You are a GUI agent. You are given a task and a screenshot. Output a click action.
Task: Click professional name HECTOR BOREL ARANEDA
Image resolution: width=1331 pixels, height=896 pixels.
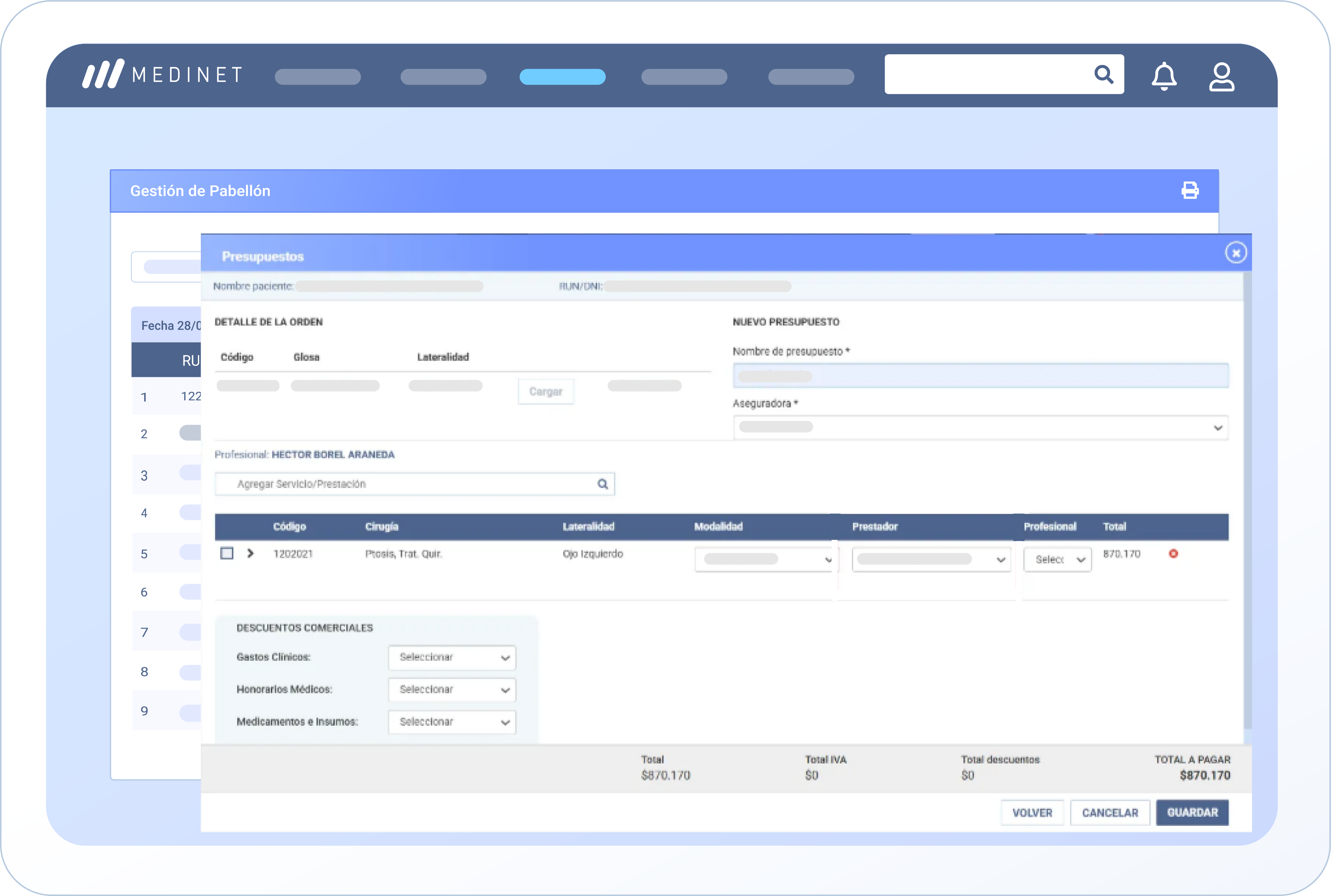[x=333, y=454]
